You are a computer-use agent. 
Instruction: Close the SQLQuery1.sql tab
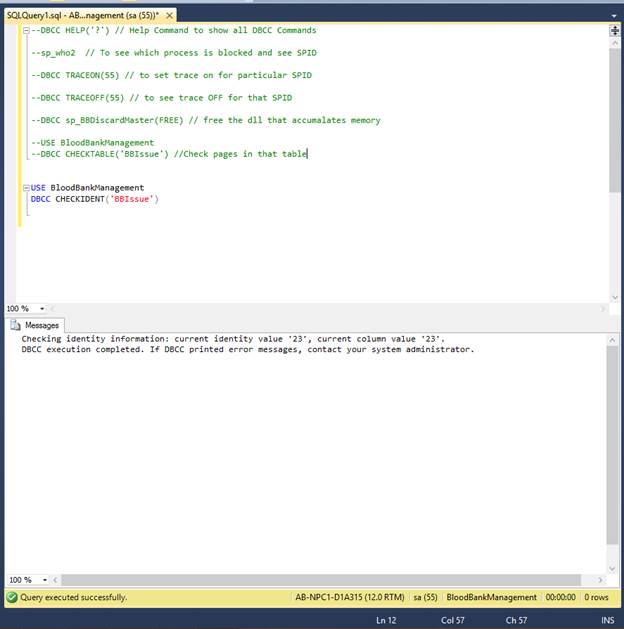click(x=170, y=15)
